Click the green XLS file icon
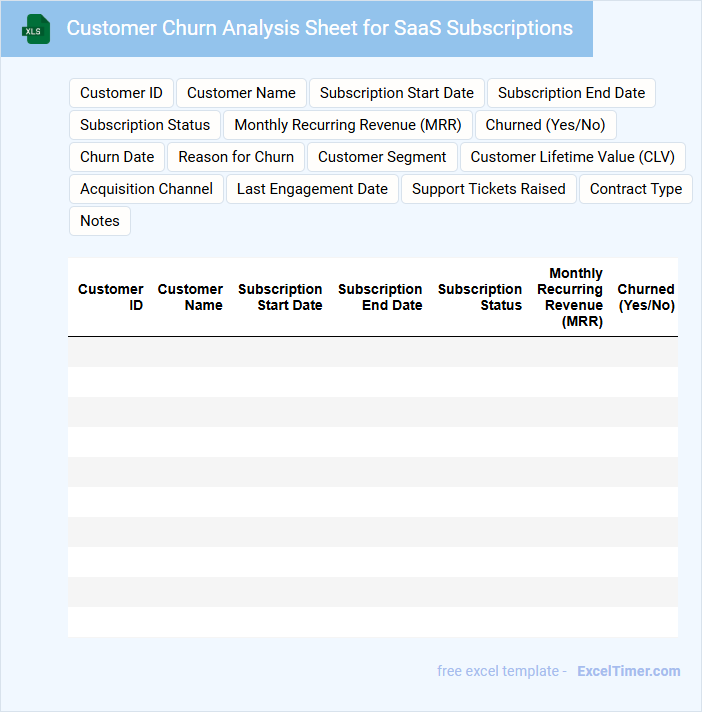Screen dimensions: 702x712 (x=36, y=29)
